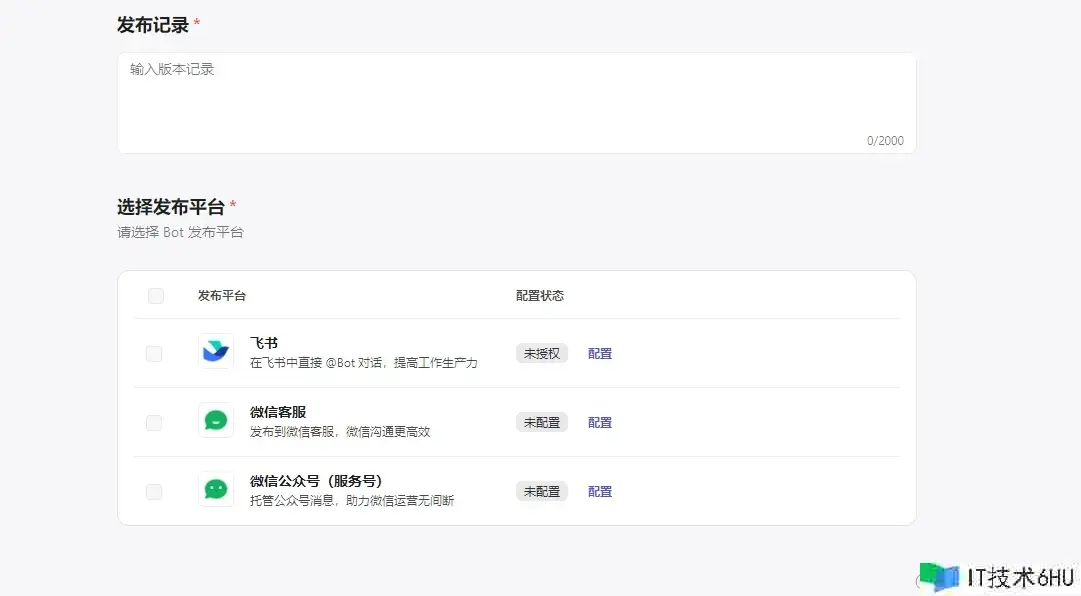Check the 飞书 platform checkbox
The height and width of the screenshot is (596, 1081).
[154, 354]
